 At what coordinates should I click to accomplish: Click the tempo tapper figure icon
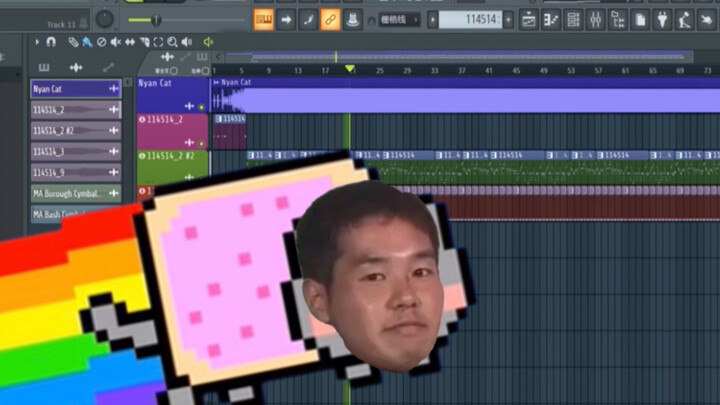tap(684, 20)
